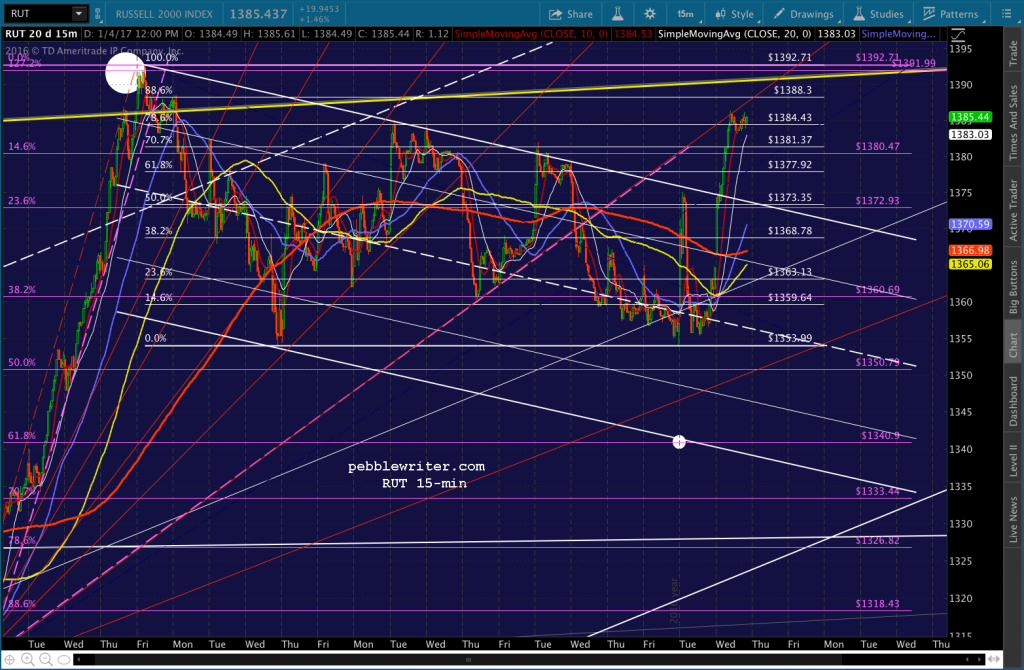Open the list menu icon at toolbar end
This screenshot has width=1024, height=670.
pos(1006,14)
